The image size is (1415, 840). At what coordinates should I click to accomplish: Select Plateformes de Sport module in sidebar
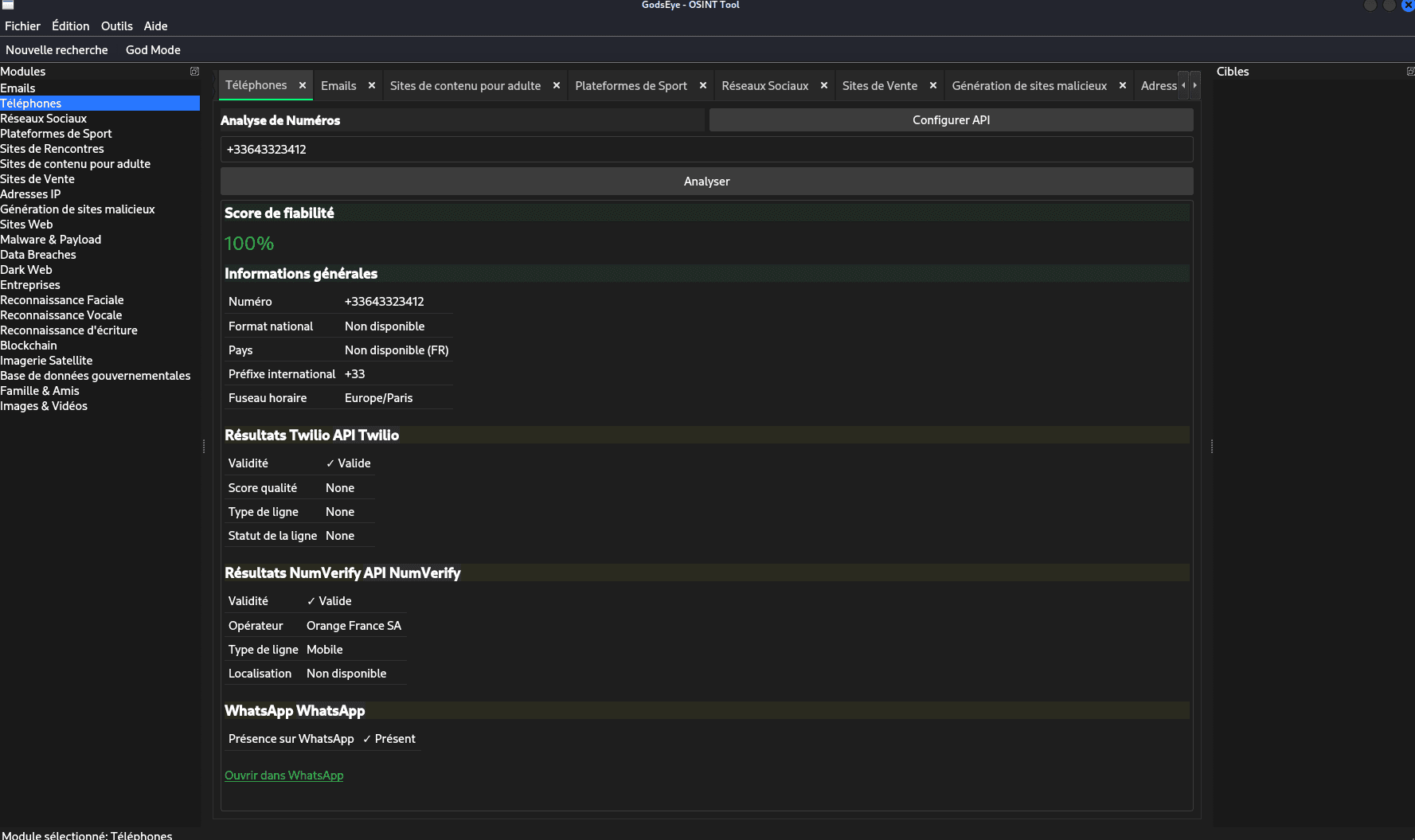point(100,134)
